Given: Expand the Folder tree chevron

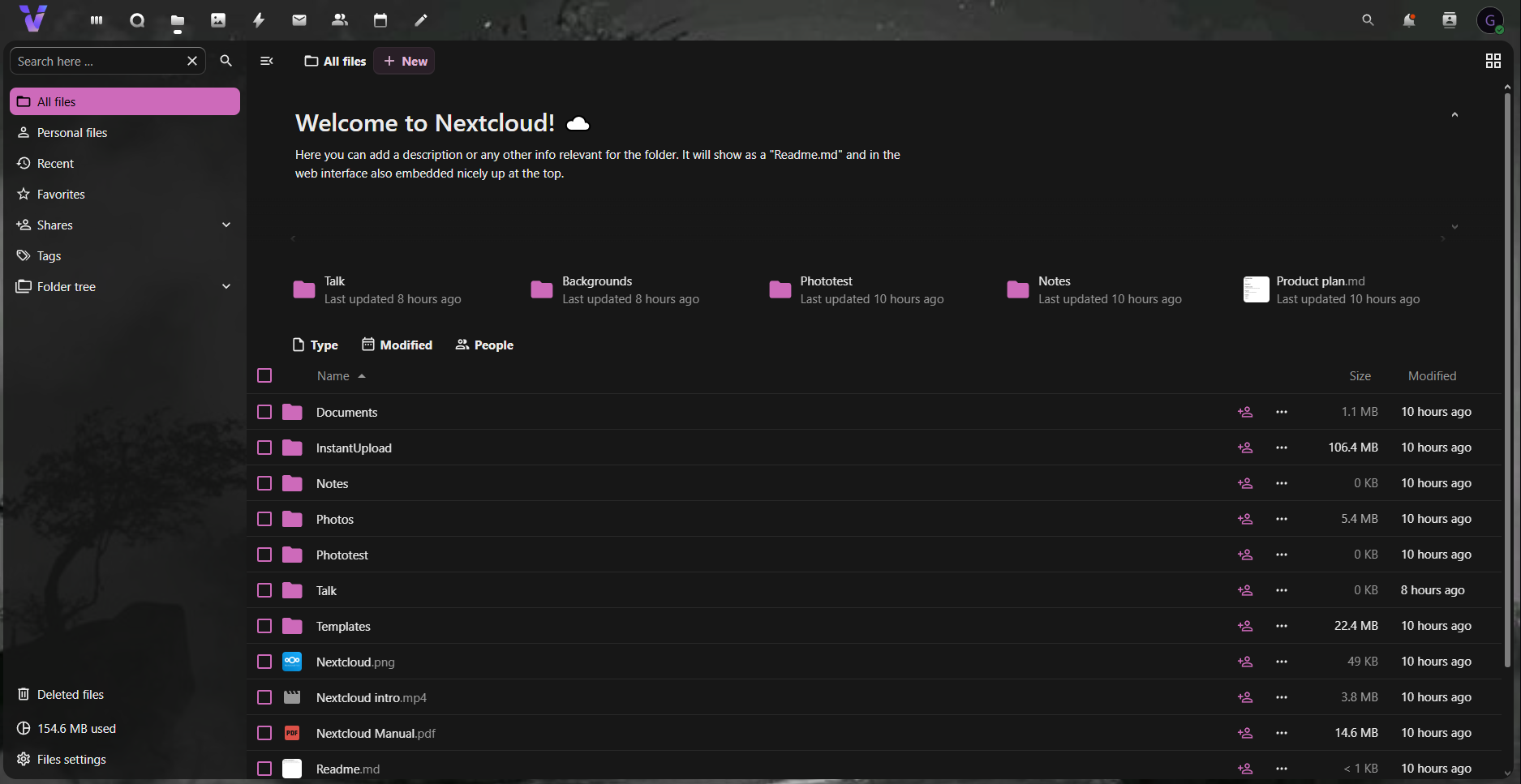Looking at the screenshot, I should (226, 286).
